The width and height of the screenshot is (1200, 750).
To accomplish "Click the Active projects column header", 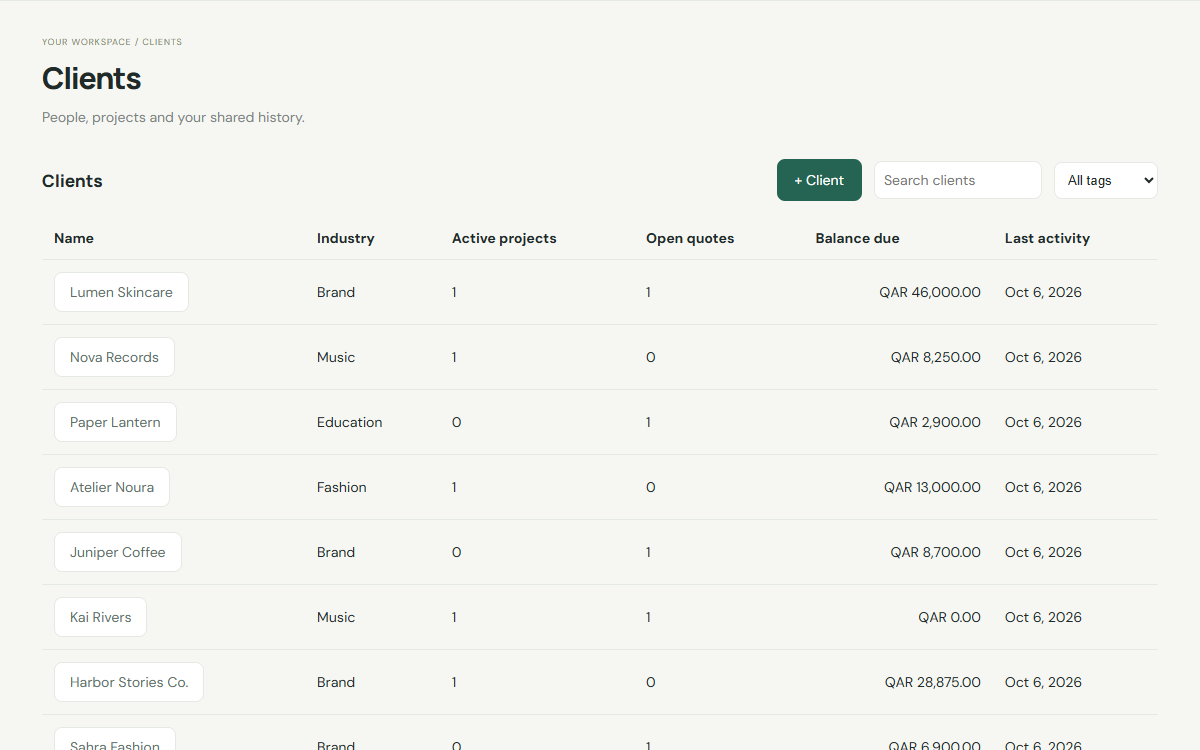I will [x=504, y=238].
